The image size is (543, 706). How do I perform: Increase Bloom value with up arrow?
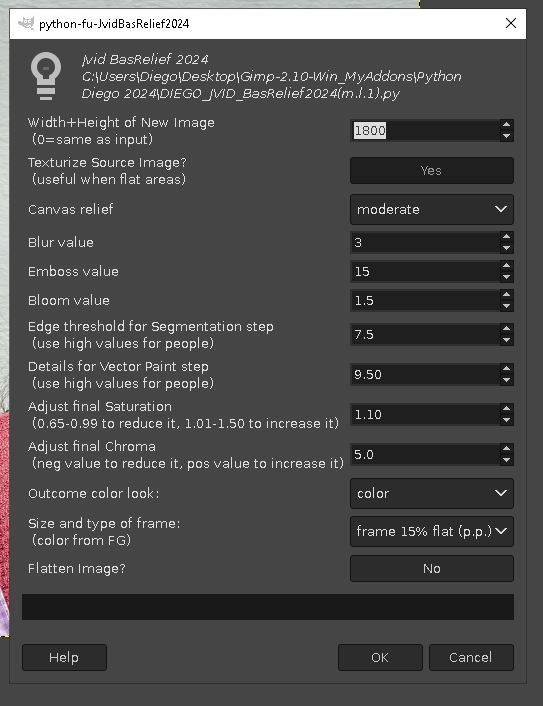(507, 295)
